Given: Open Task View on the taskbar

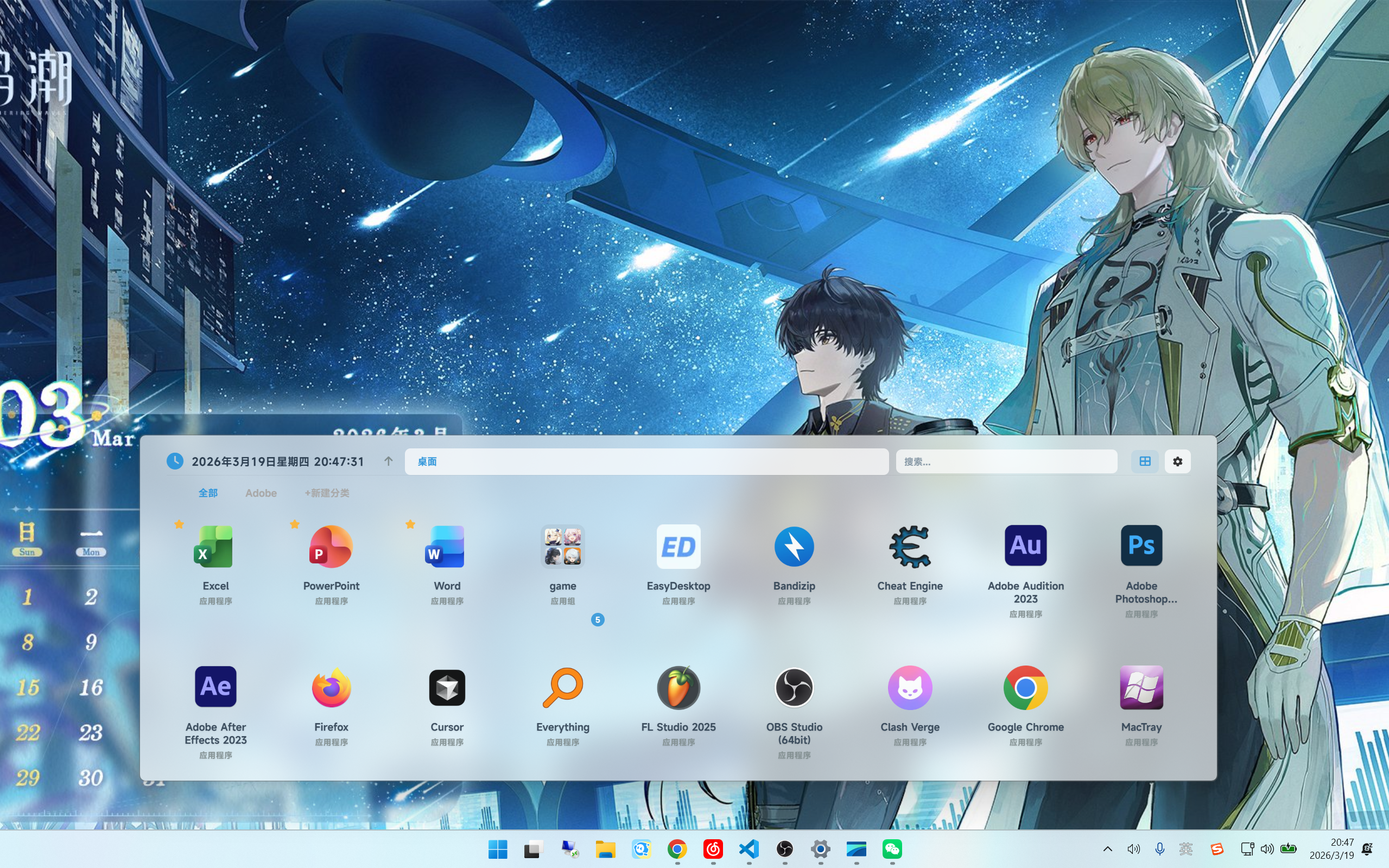Looking at the screenshot, I should pos(534,848).
